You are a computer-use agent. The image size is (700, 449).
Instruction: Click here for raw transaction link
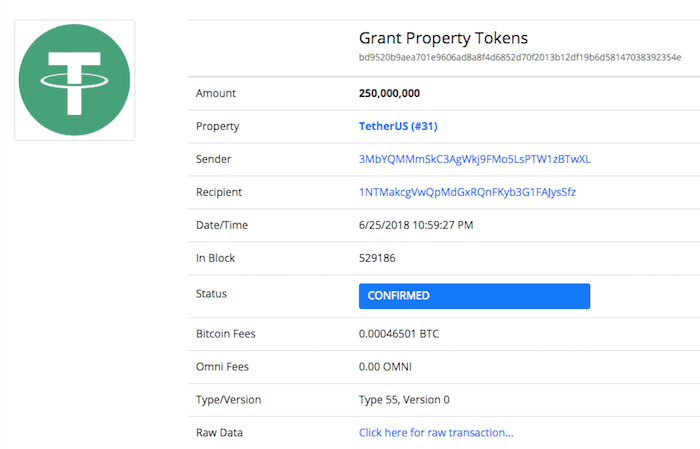click(x=436, y=432)
